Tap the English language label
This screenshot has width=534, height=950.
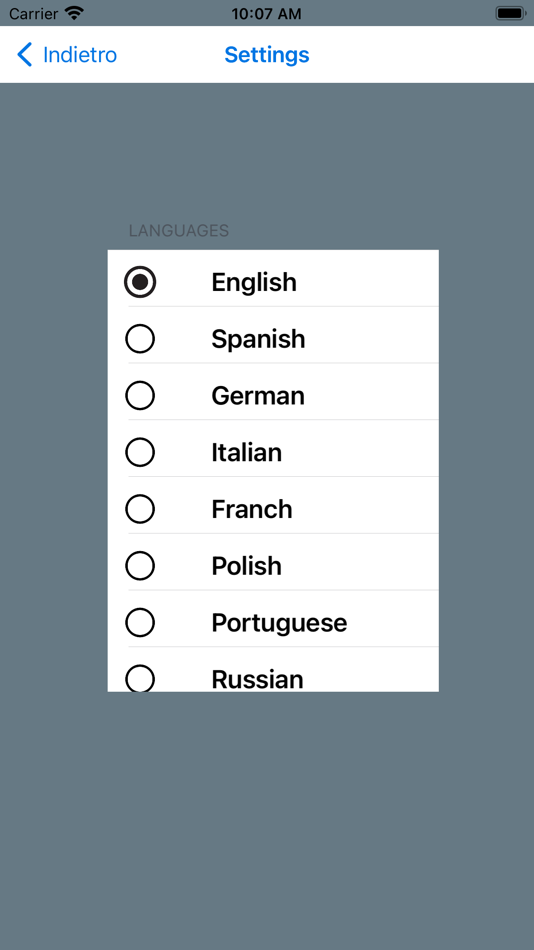[254, 282]
